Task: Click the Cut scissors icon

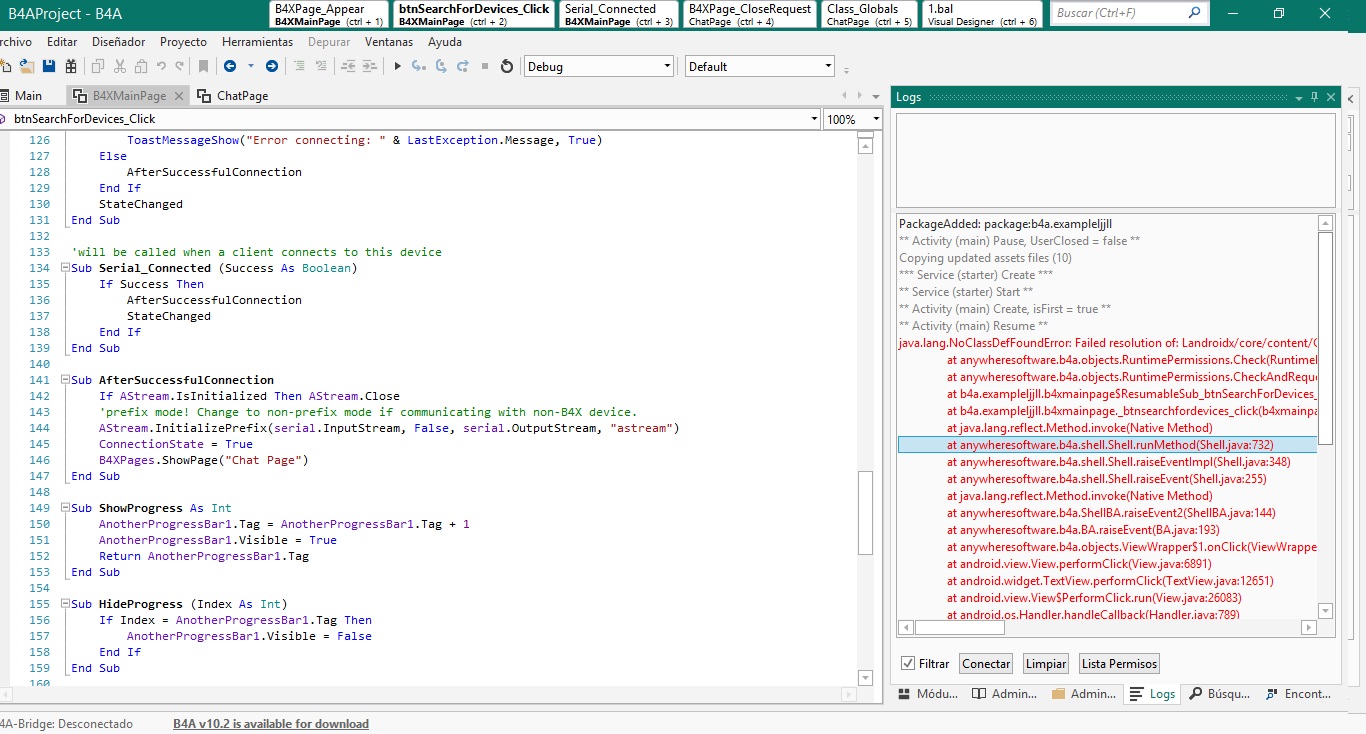Action: (120, 67)
